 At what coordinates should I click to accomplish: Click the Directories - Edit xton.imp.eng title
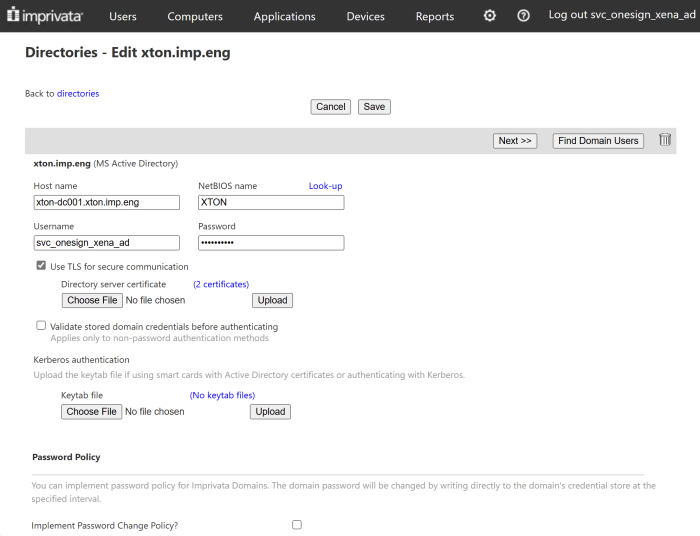click(x=128, y=52)
